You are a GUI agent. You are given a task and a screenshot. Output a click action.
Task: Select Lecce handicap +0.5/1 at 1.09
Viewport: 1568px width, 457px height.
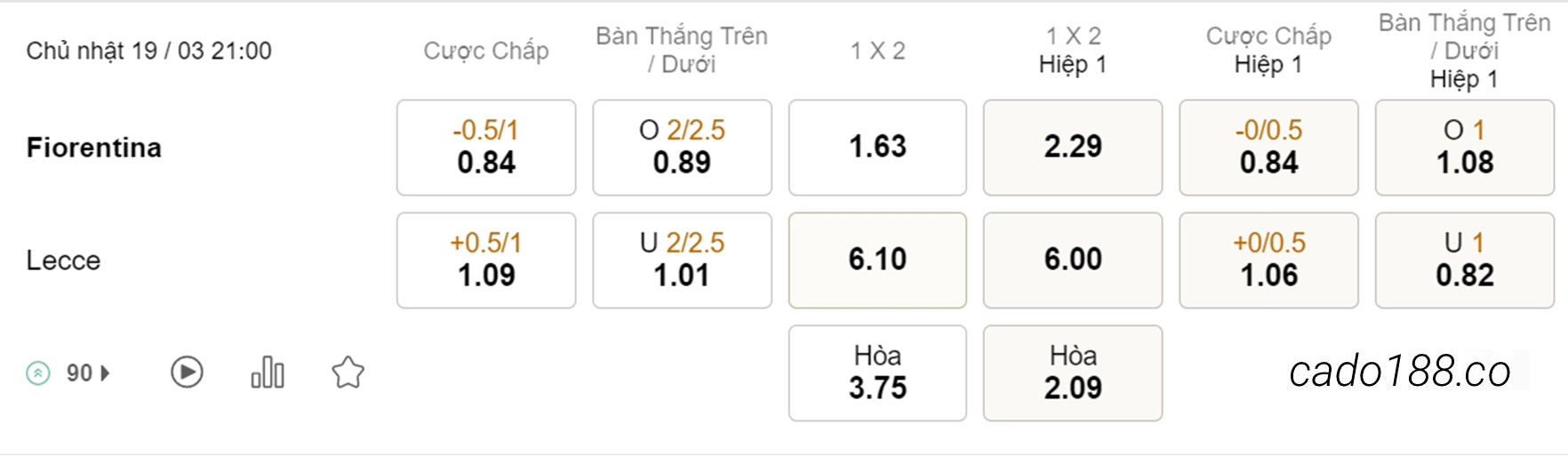(486, 261)
